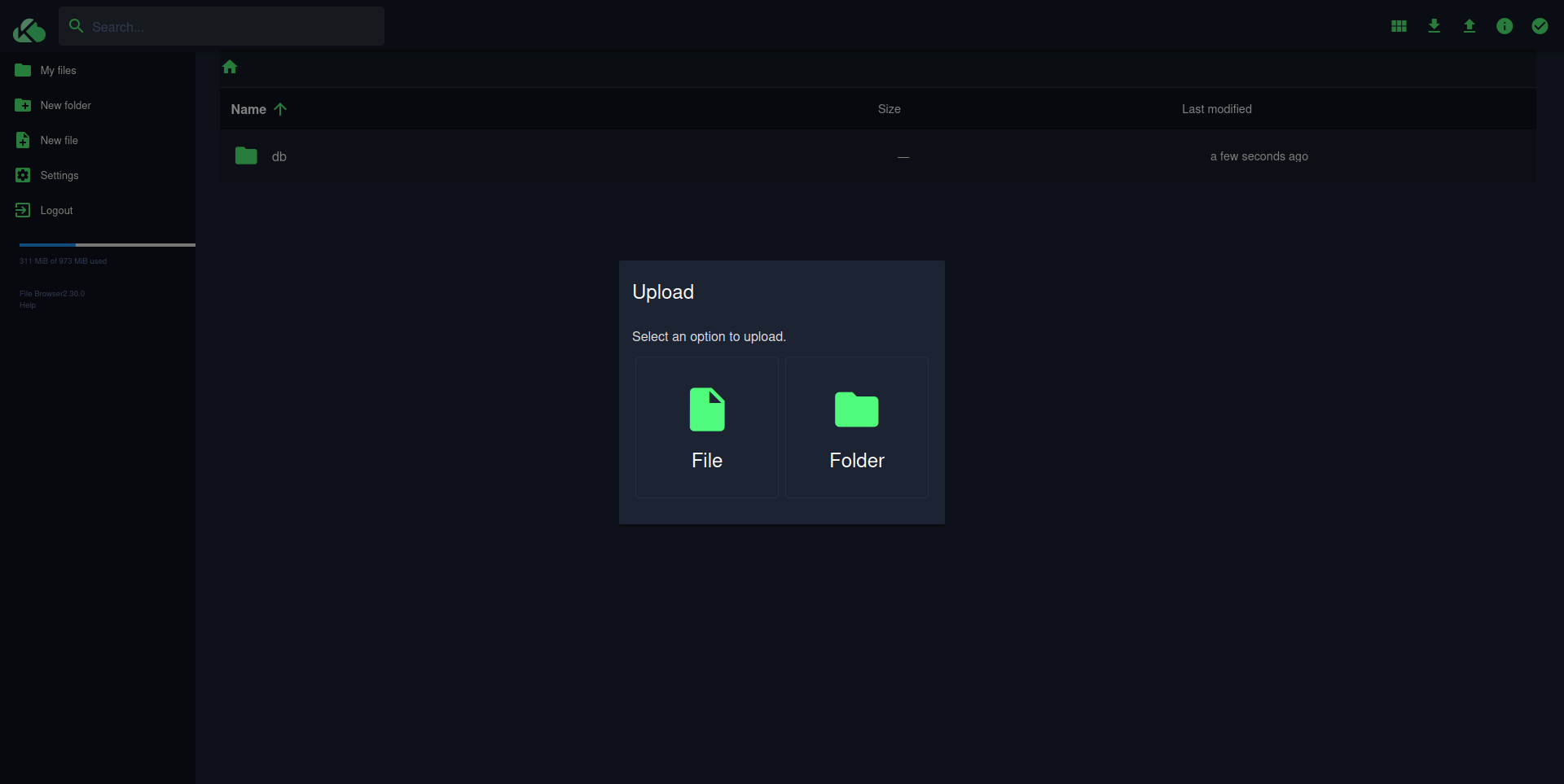Switch view mode with grid icon

coord(1399,26)
